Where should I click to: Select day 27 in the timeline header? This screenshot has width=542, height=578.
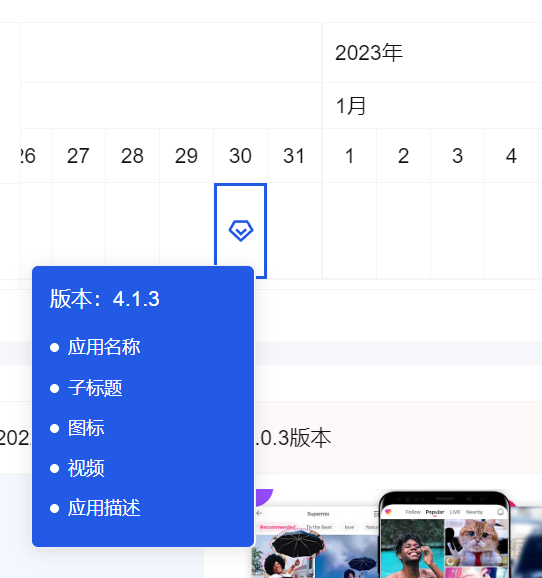tap(78, 156)
